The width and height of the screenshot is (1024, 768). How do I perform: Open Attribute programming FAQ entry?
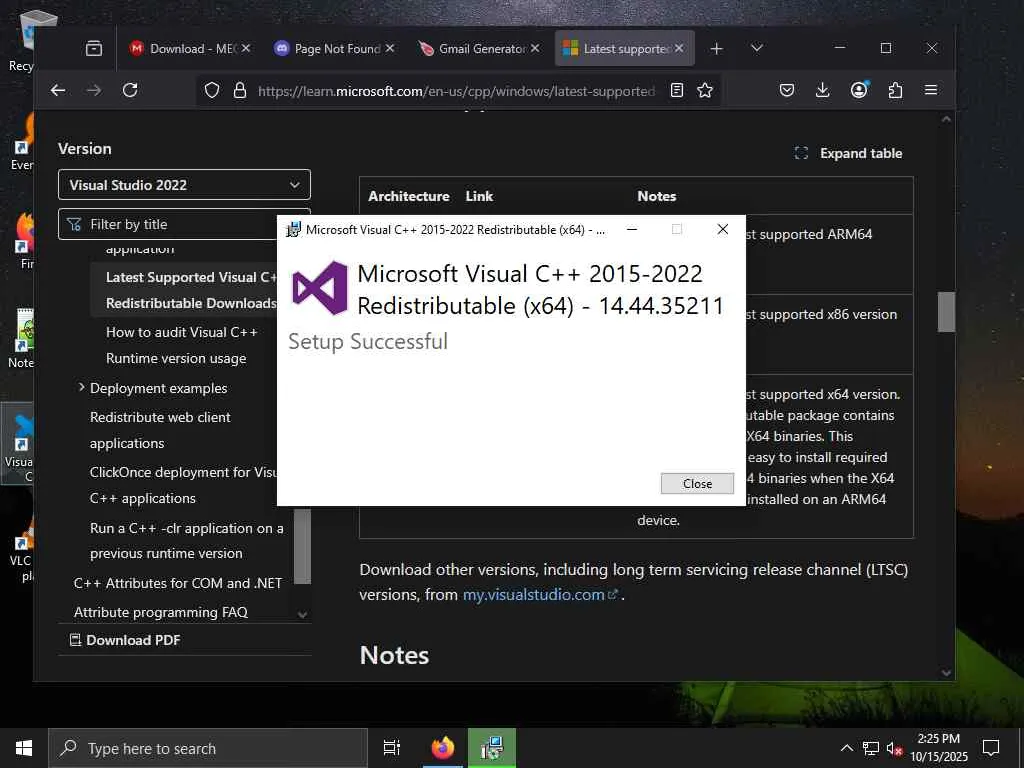pos(161,612)
